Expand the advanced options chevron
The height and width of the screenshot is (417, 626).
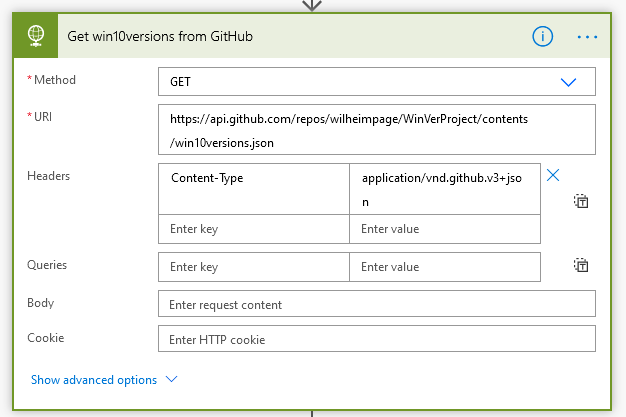pyautogui.click(x=171, y=380)
